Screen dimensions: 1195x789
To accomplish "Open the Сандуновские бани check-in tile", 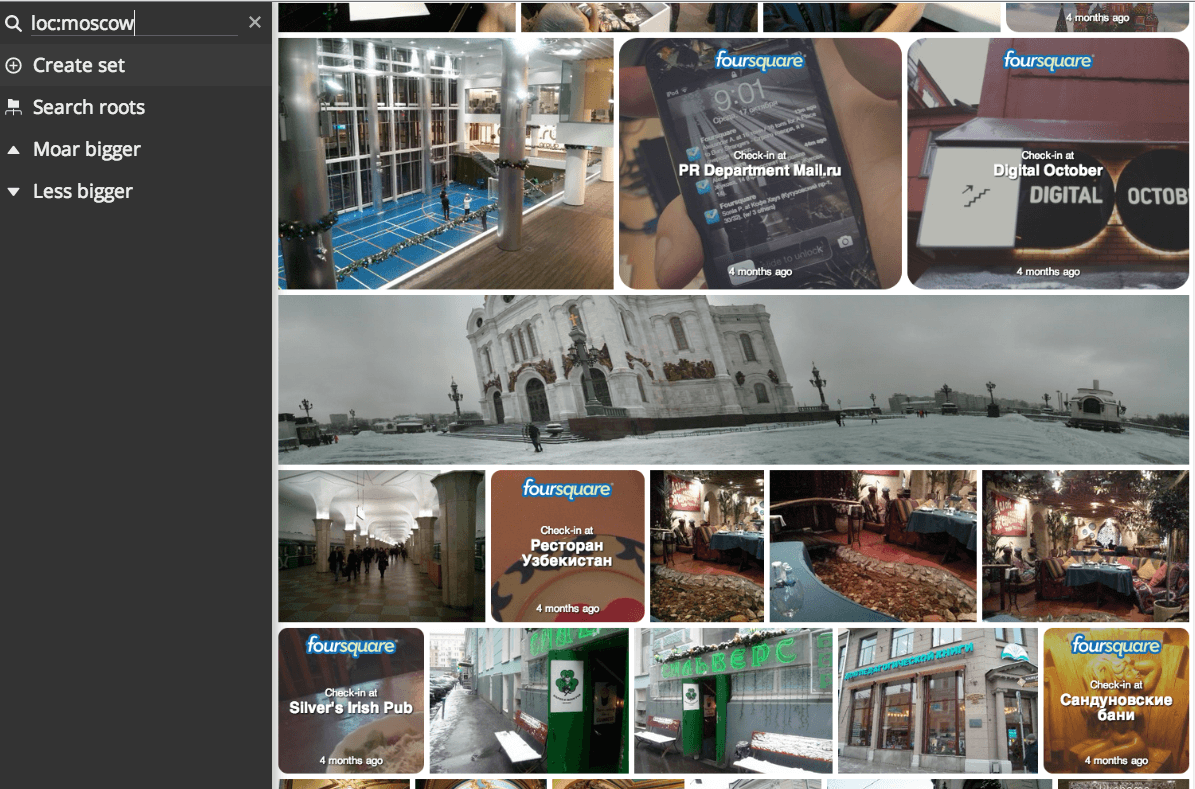I will (1115, 700).
